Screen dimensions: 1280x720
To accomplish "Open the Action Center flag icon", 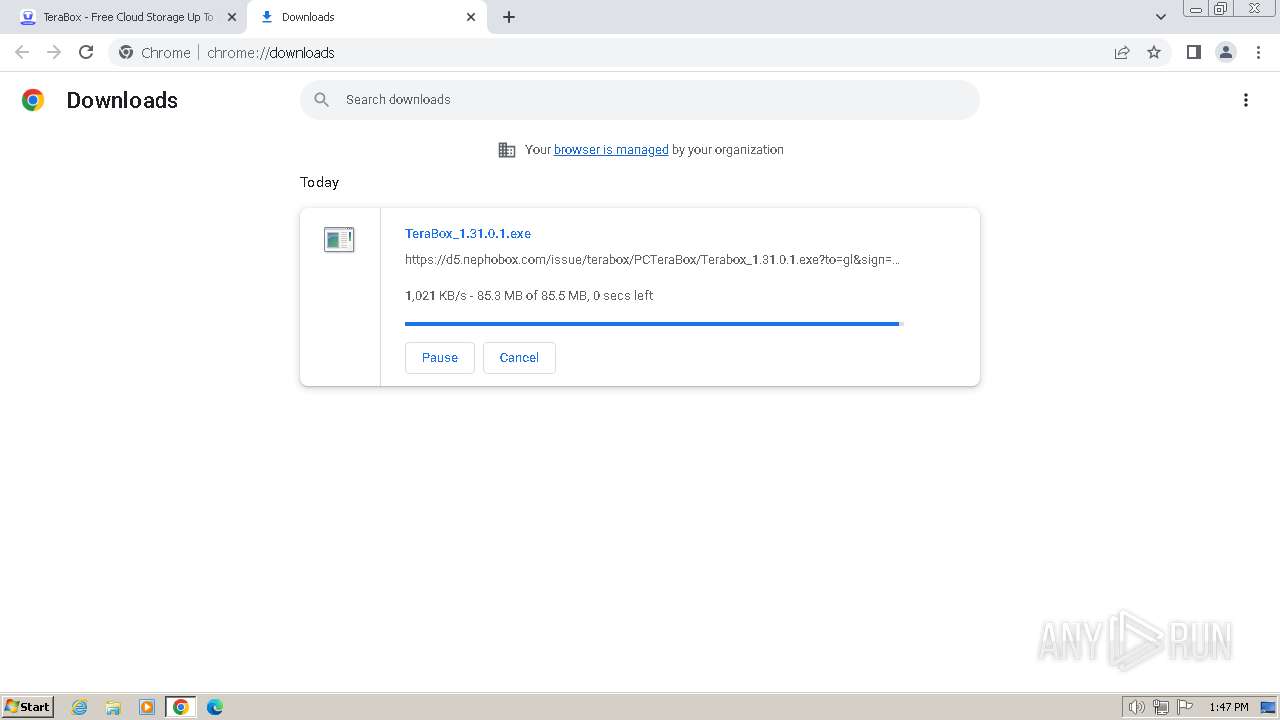I will pos(1185,707).
